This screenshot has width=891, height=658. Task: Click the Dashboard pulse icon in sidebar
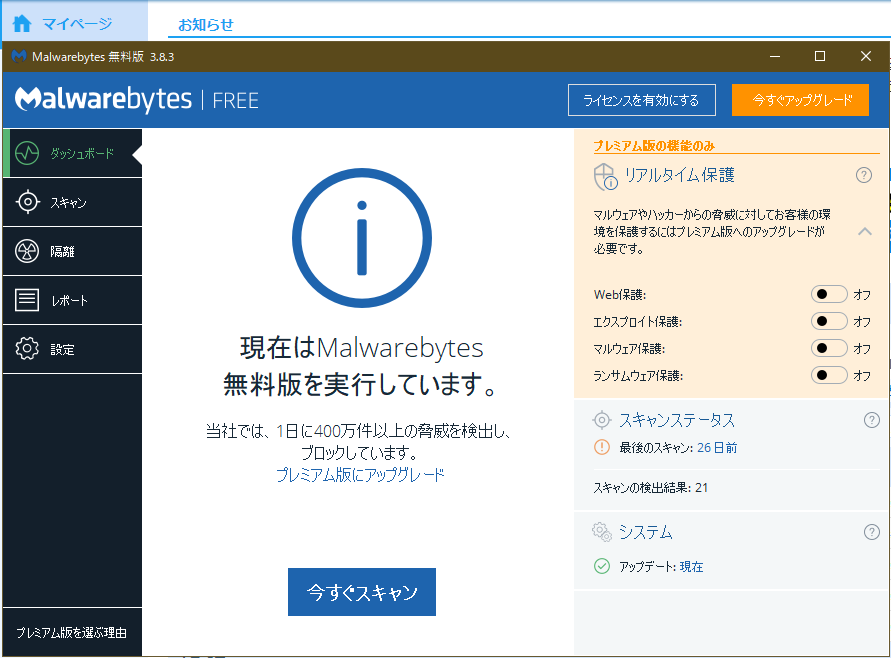pyautogui.click(x=27, y=153)
